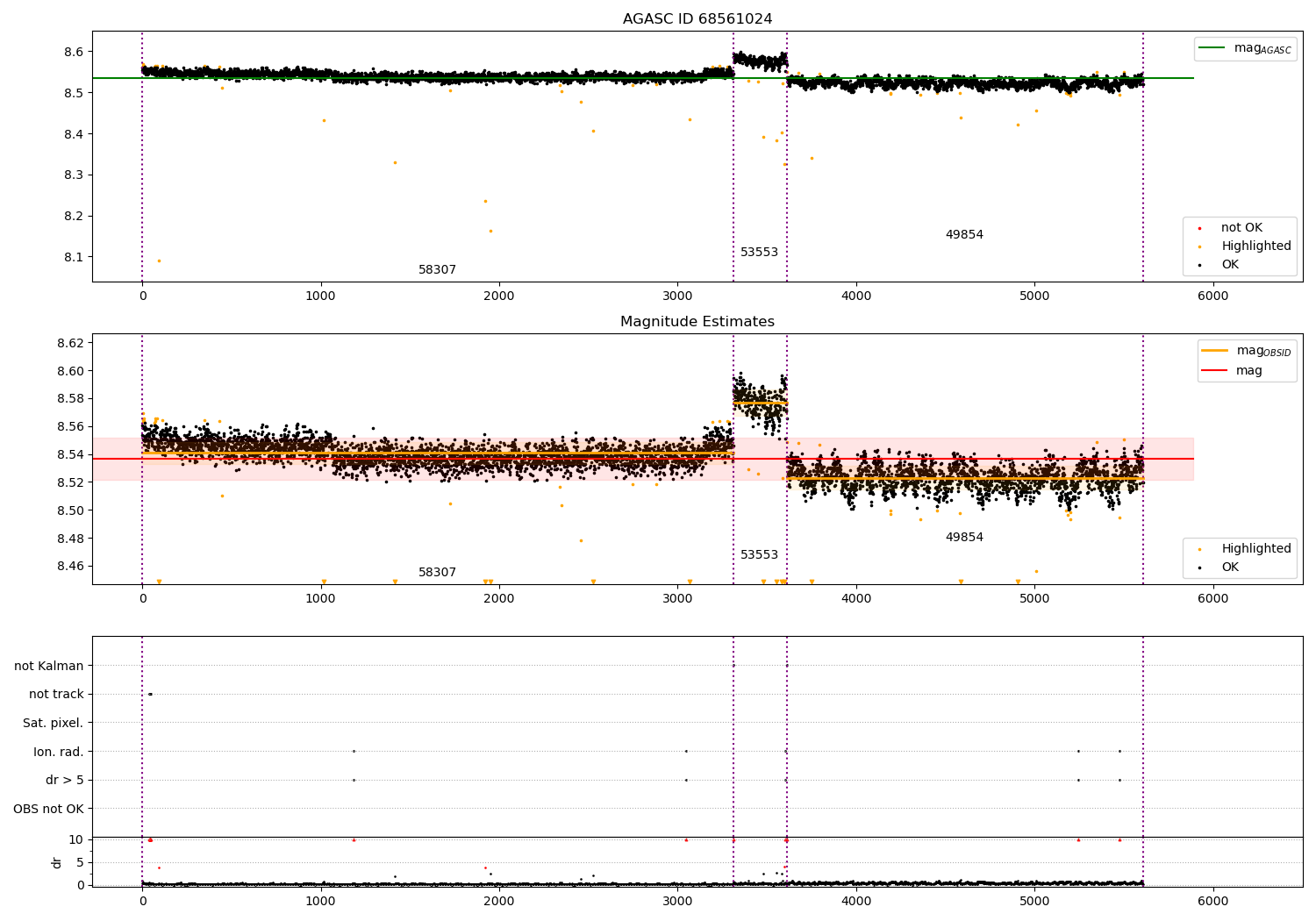This screenshot has height=921, width=1316.
Task: Click the 'not track' axis label
Action: (56, 695)
